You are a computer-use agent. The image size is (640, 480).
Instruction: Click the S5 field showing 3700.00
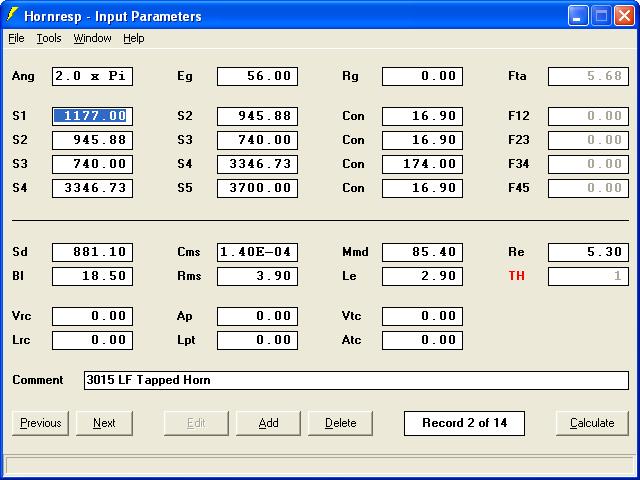point(258,188)
